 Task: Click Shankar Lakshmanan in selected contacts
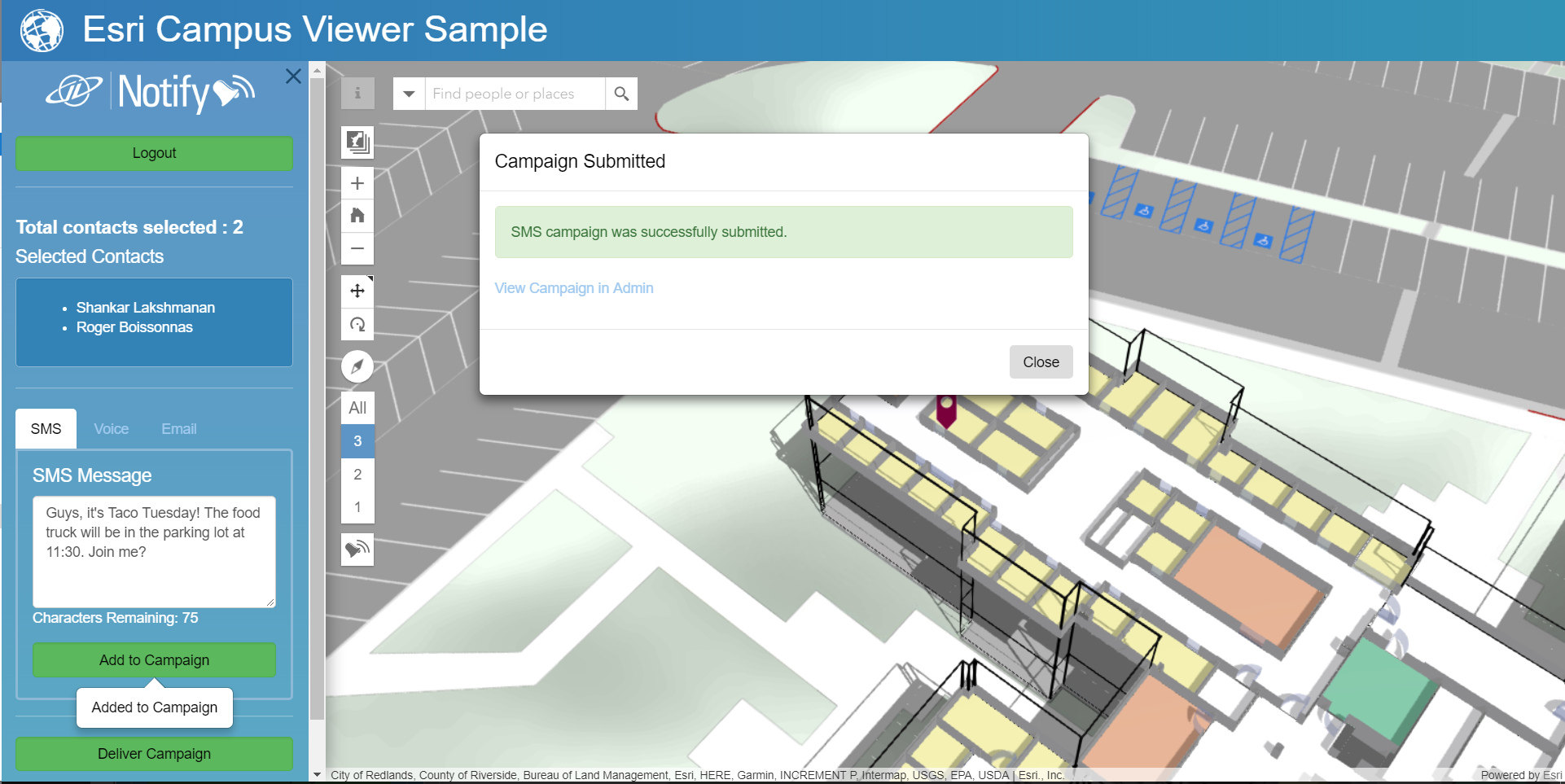click(x=146, y=308)
